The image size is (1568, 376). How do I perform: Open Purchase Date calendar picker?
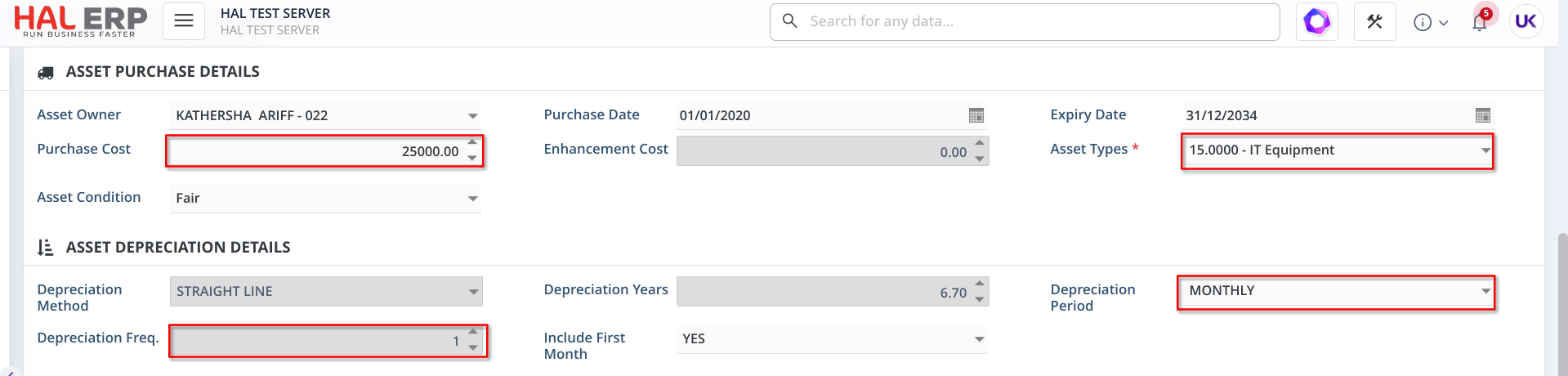click(976, 115)
